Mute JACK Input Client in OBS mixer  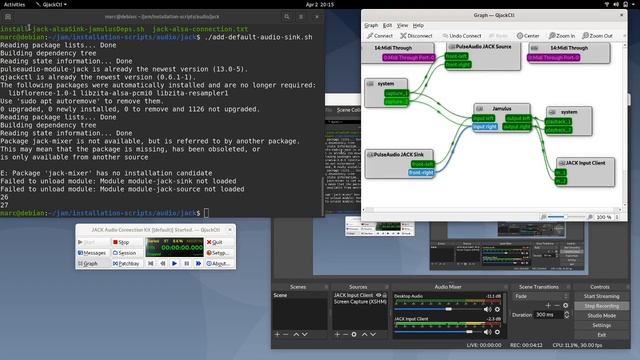tap(487, 332)
